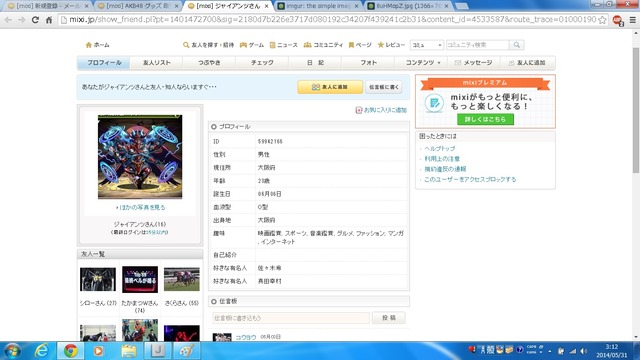Expand the コミュ search category dropdown
This screenshot has height=360, width=640.
[x=427, y=45]
